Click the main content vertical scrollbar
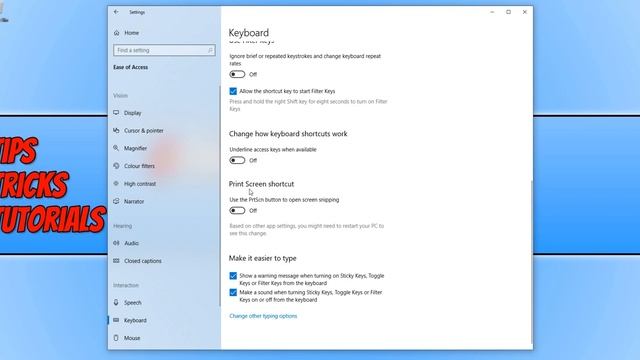Screen dimensions: 640x360 (531, 261)
